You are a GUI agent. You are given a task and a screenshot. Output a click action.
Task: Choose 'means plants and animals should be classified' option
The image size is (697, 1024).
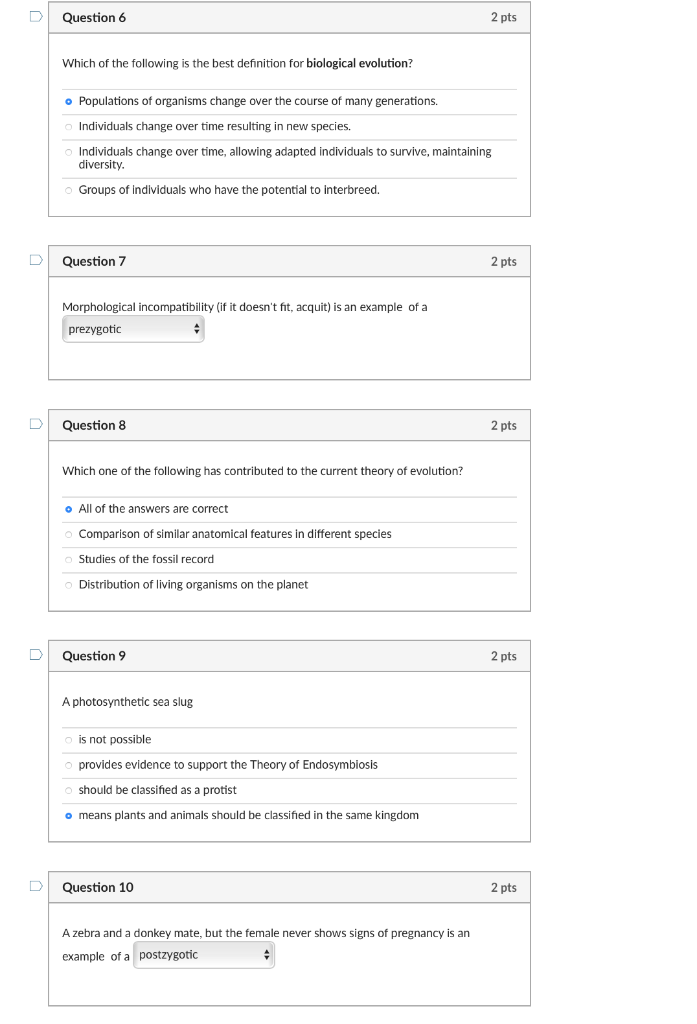click(x=69, y=816)
